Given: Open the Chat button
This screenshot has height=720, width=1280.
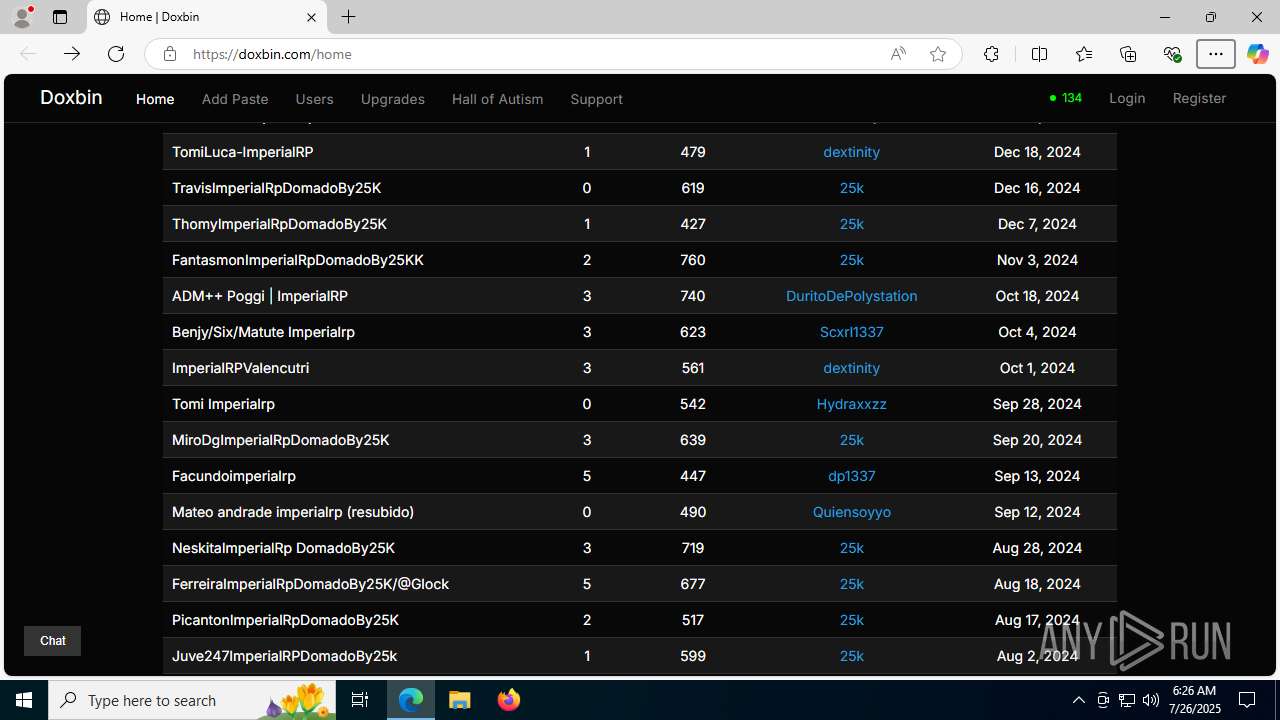Looking at the screenshot, I should 52,641.
